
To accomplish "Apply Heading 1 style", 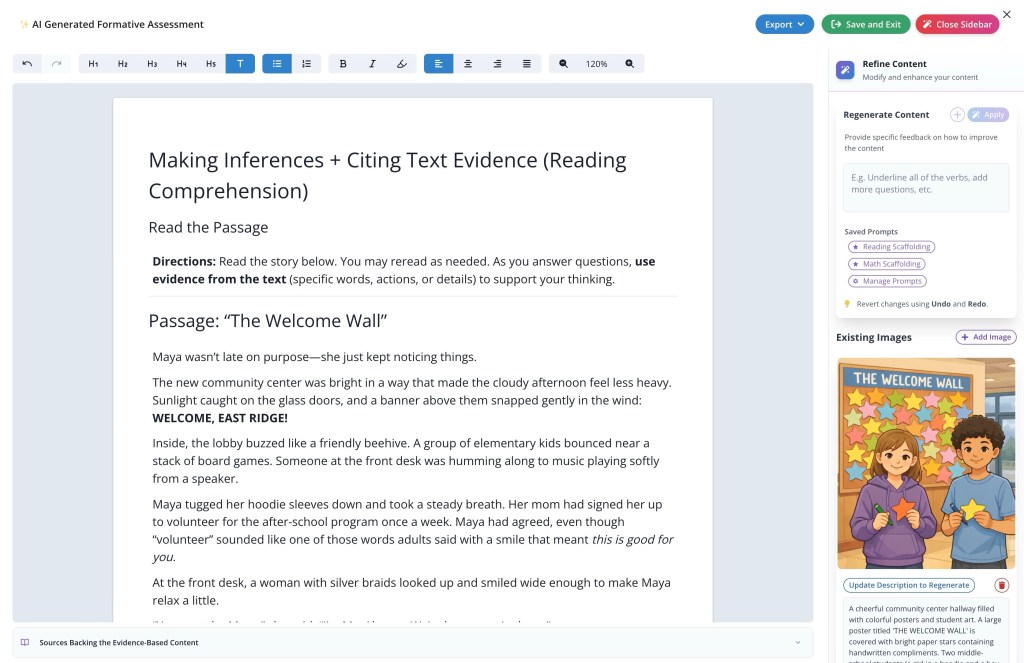I will [x=93, y=63].
